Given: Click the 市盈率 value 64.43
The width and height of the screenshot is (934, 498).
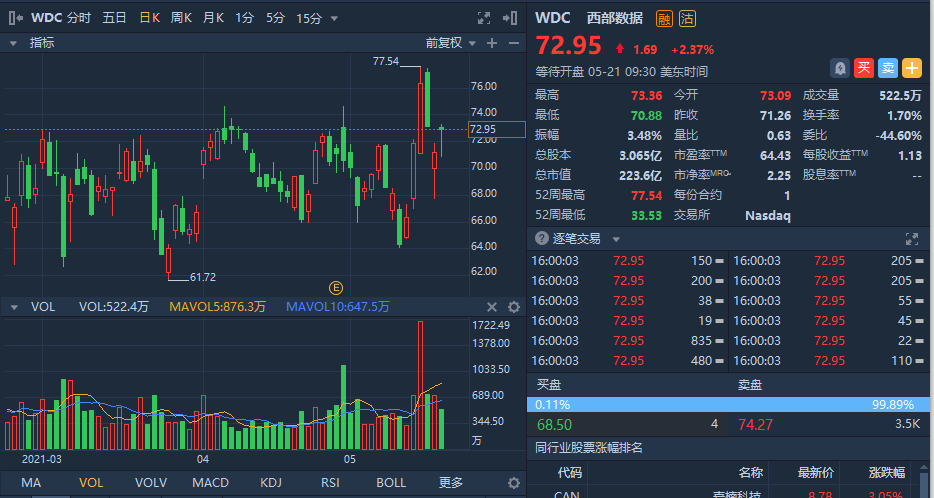Looking at the screenshot, I should (776, 155).
